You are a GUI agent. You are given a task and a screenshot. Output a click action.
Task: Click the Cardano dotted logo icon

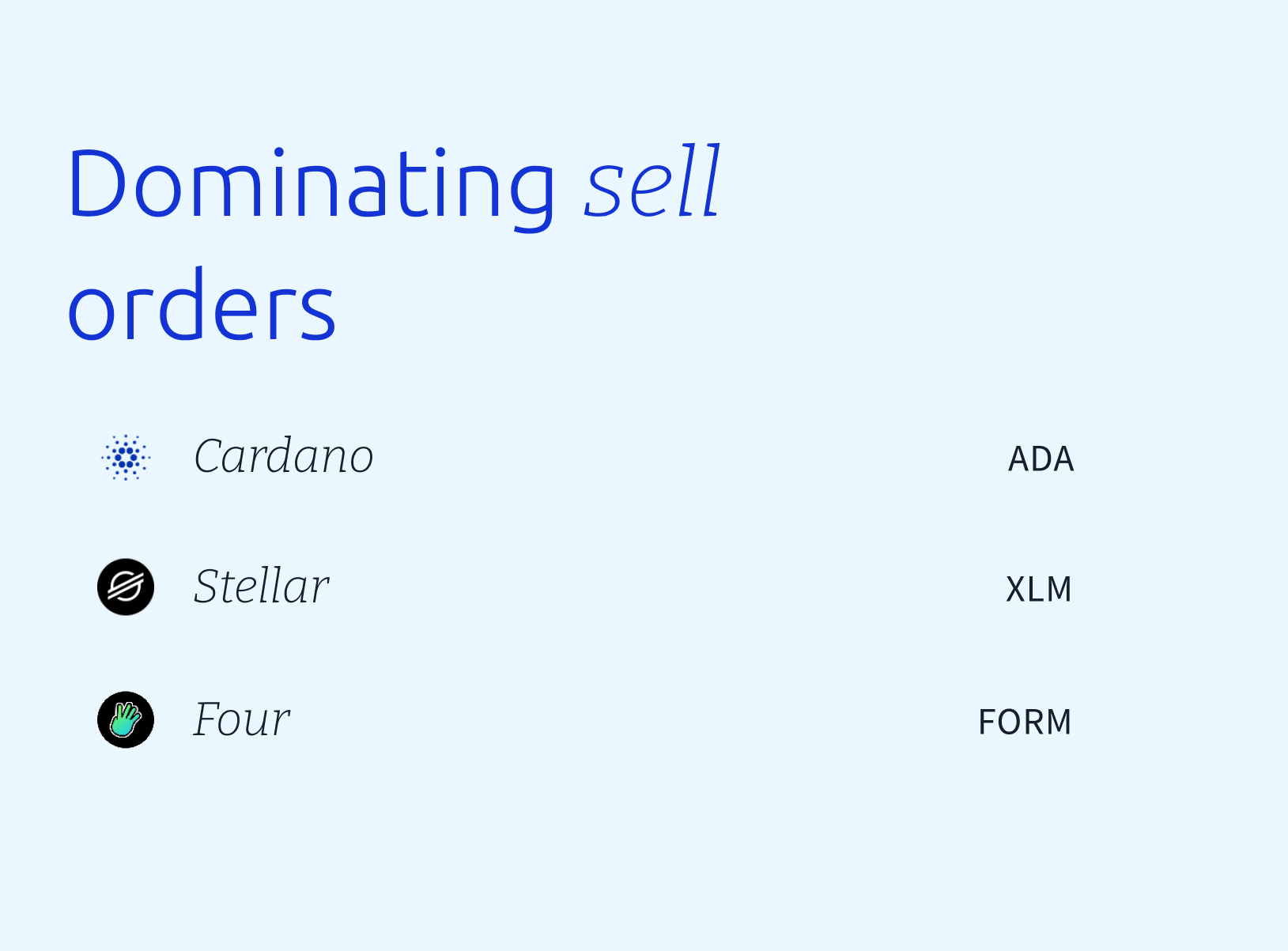[x=126, y=457]
